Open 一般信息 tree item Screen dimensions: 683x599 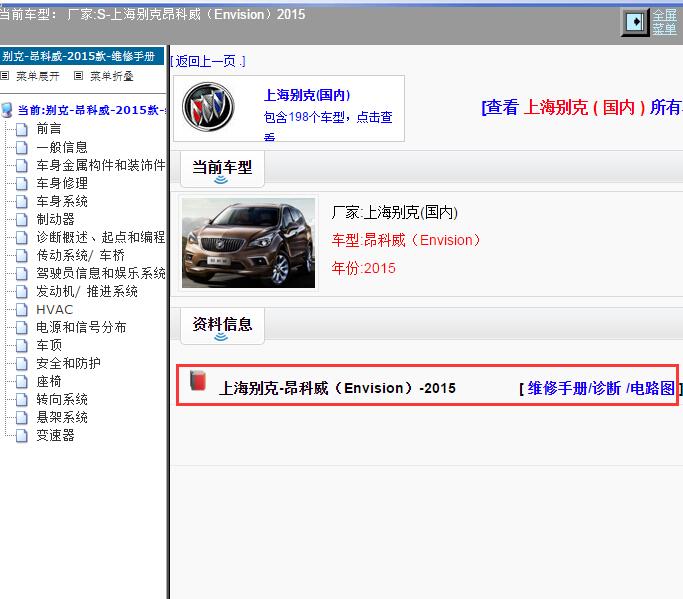(62, 147)
